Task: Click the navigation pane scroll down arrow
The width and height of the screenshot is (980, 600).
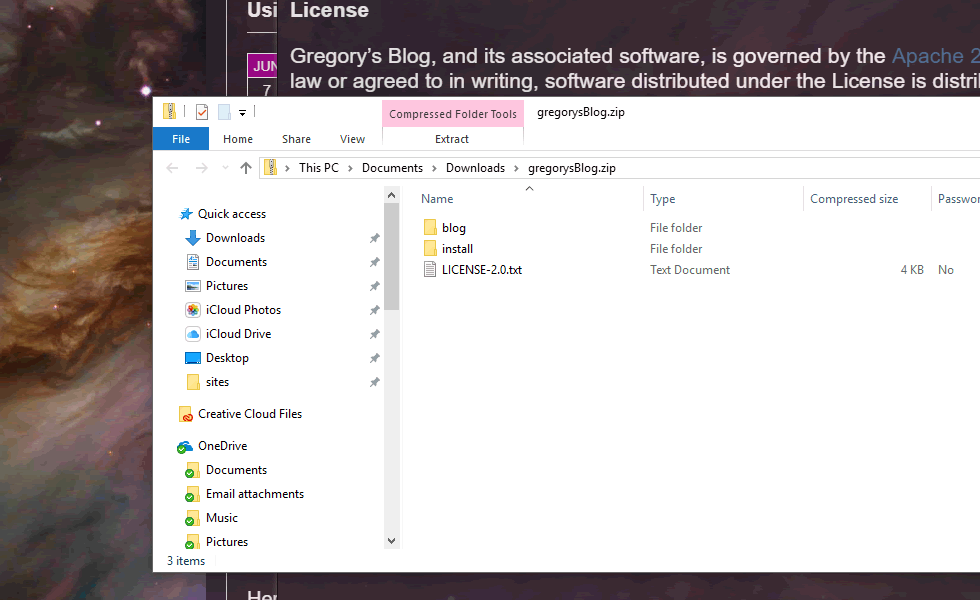Action: [391, 541]
